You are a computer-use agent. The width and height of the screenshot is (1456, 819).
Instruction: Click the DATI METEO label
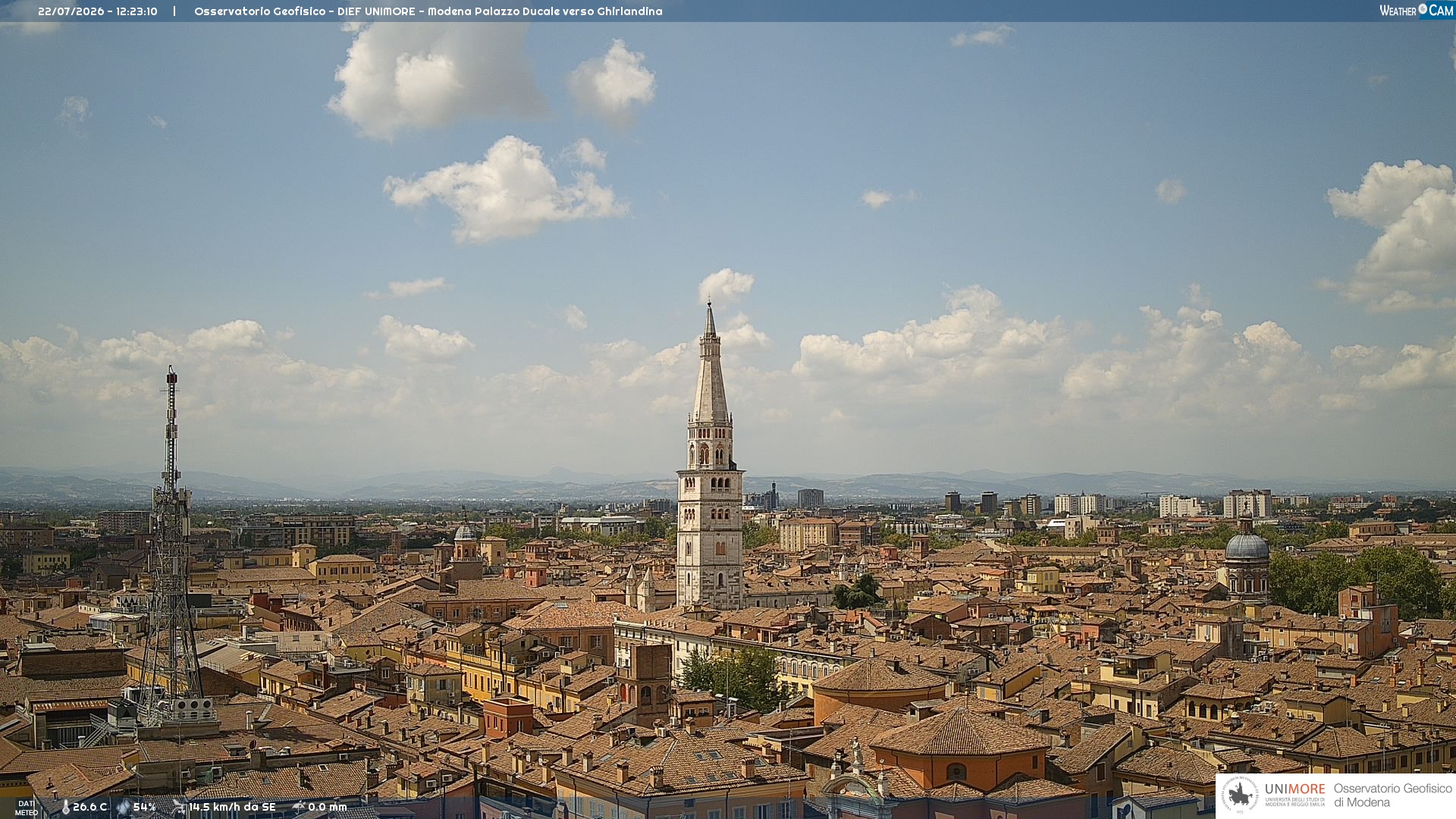(x=27, y=808)
